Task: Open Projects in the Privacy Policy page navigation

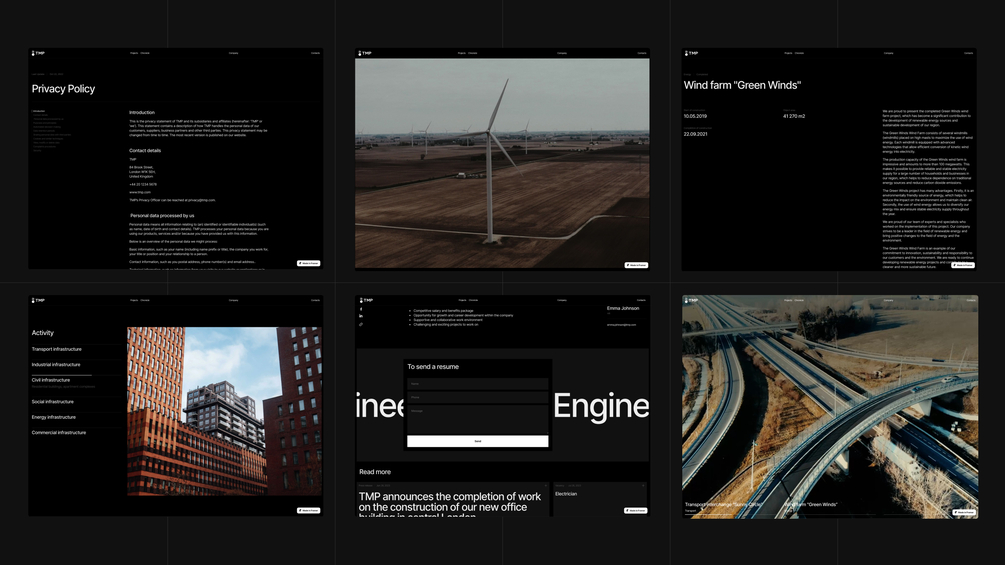Action: coord(134,53)
